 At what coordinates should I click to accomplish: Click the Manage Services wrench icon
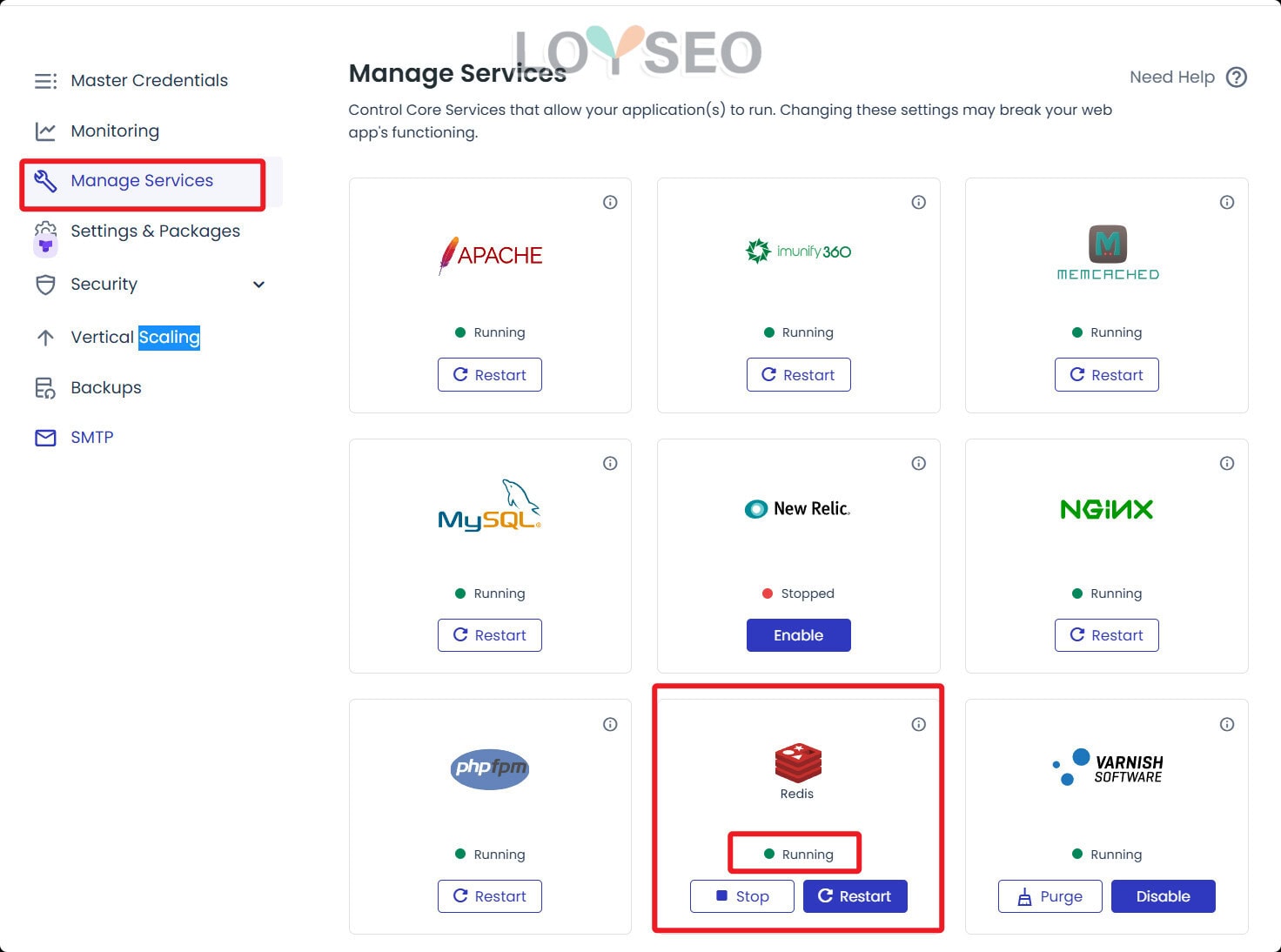pos(44,180)
